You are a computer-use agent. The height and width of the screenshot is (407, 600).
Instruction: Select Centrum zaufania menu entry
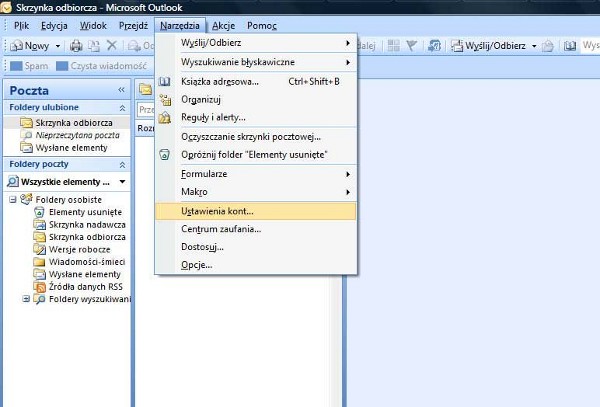tap(256, 229)
